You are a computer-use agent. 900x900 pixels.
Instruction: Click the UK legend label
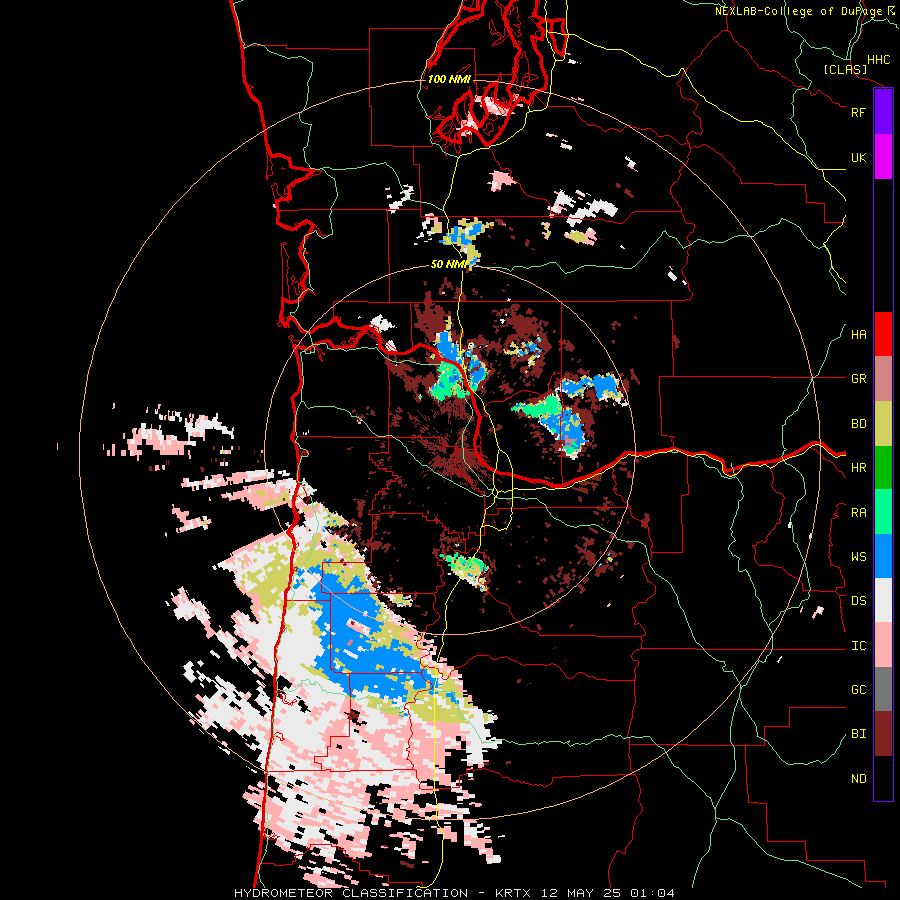(x=858, y=157)
